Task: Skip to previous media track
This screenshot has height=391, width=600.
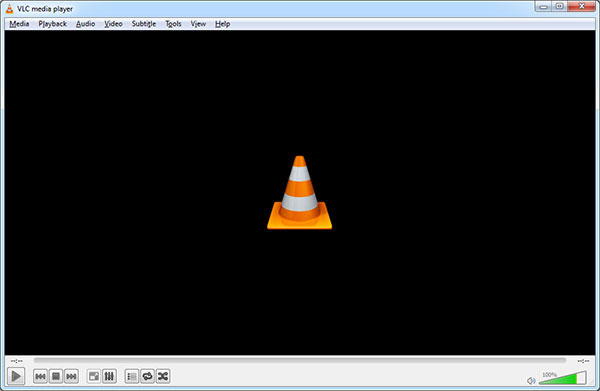Action: click(40, 376)
